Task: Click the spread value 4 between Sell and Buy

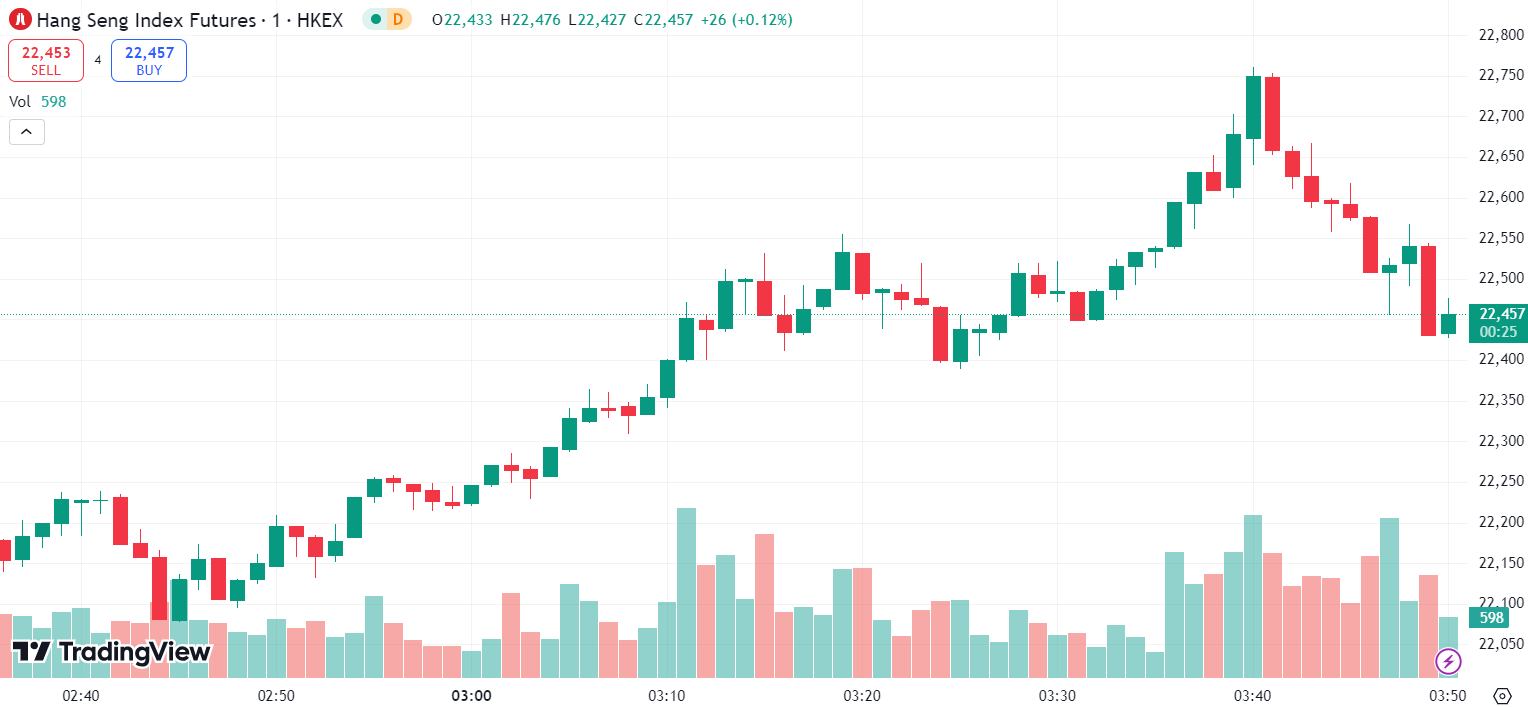Action: pos(98,60)
